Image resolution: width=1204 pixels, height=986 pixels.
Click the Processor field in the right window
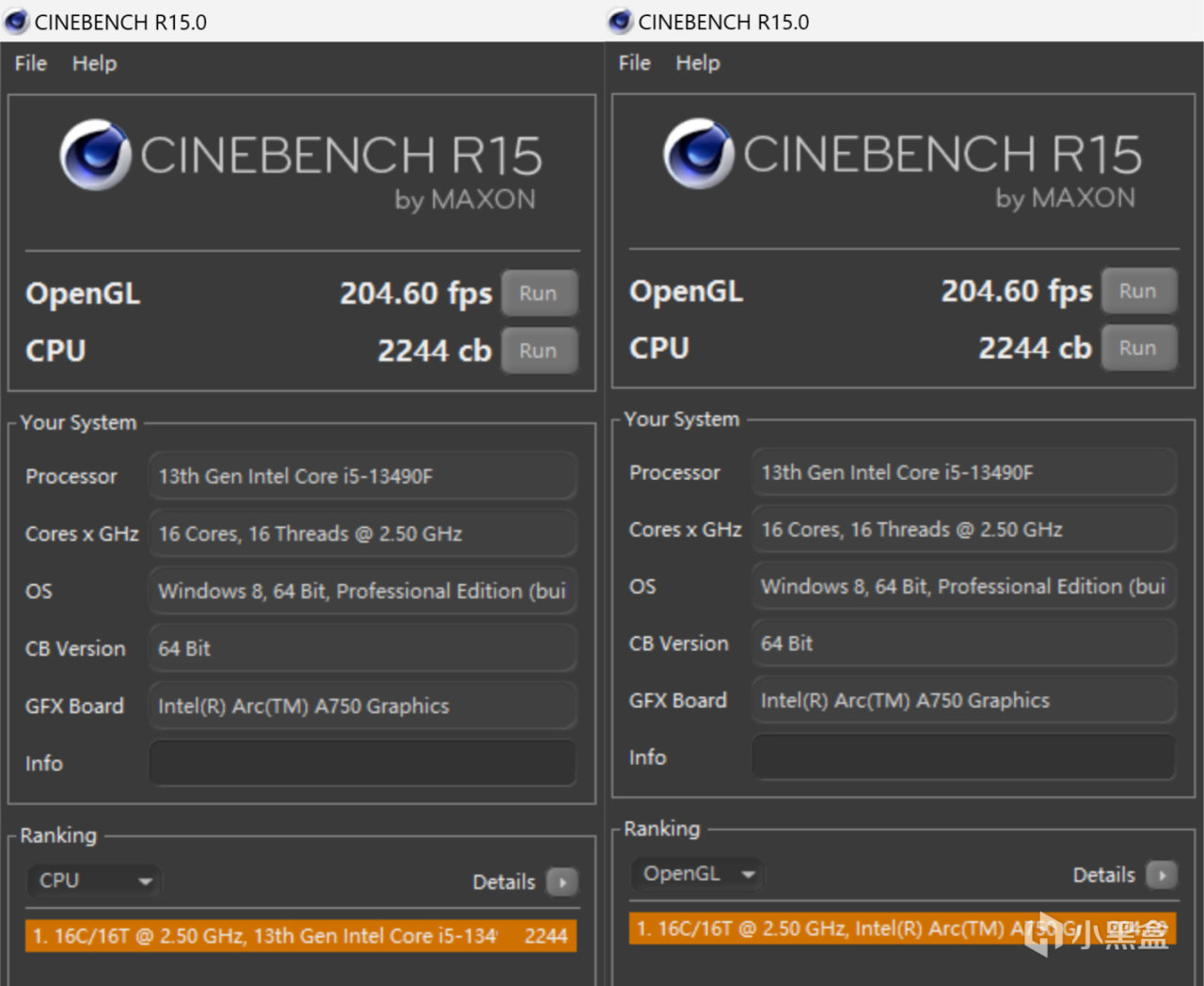pyautogui.click(x=964, y=472)
